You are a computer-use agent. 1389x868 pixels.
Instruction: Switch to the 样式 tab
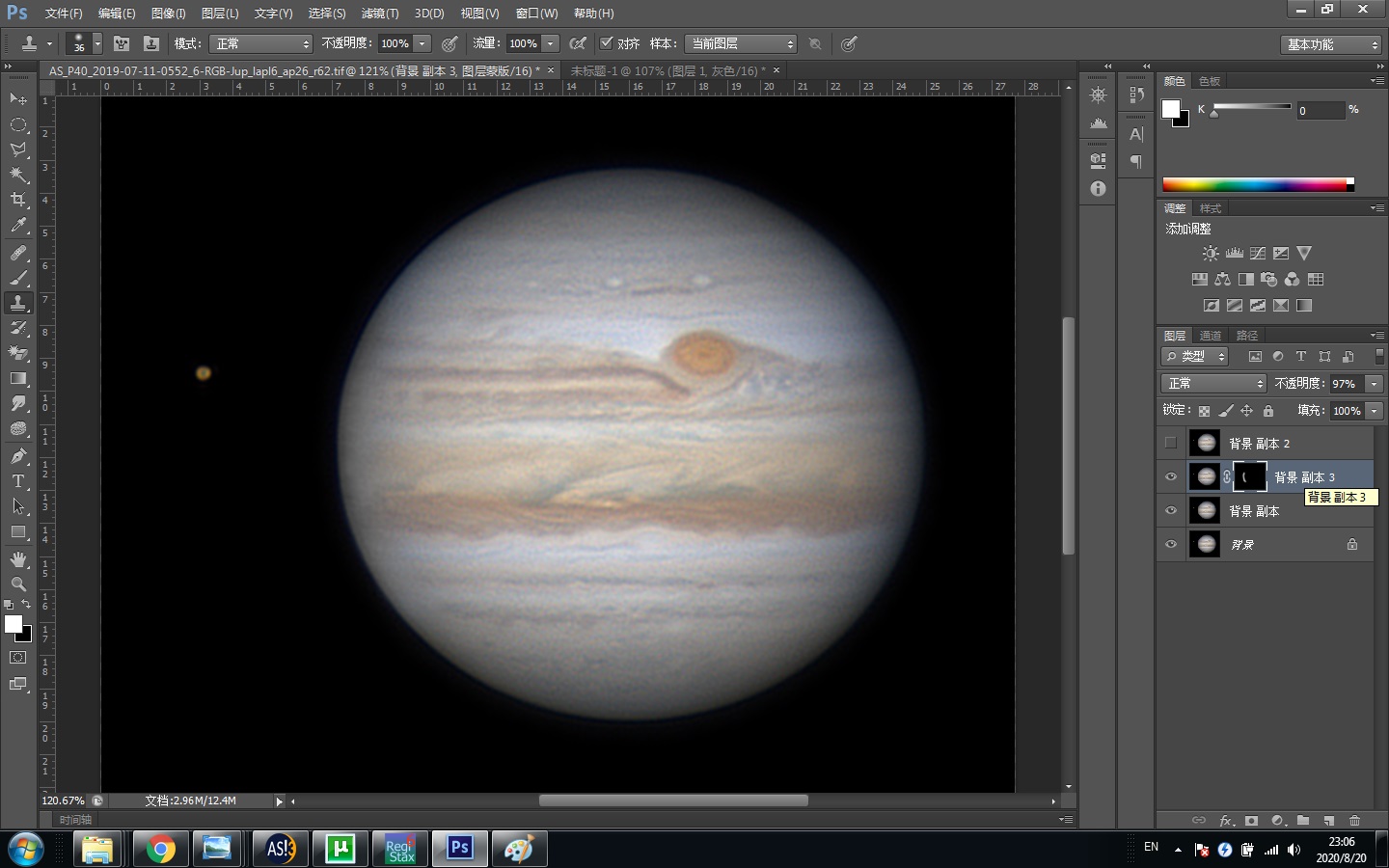point(1211,208)
